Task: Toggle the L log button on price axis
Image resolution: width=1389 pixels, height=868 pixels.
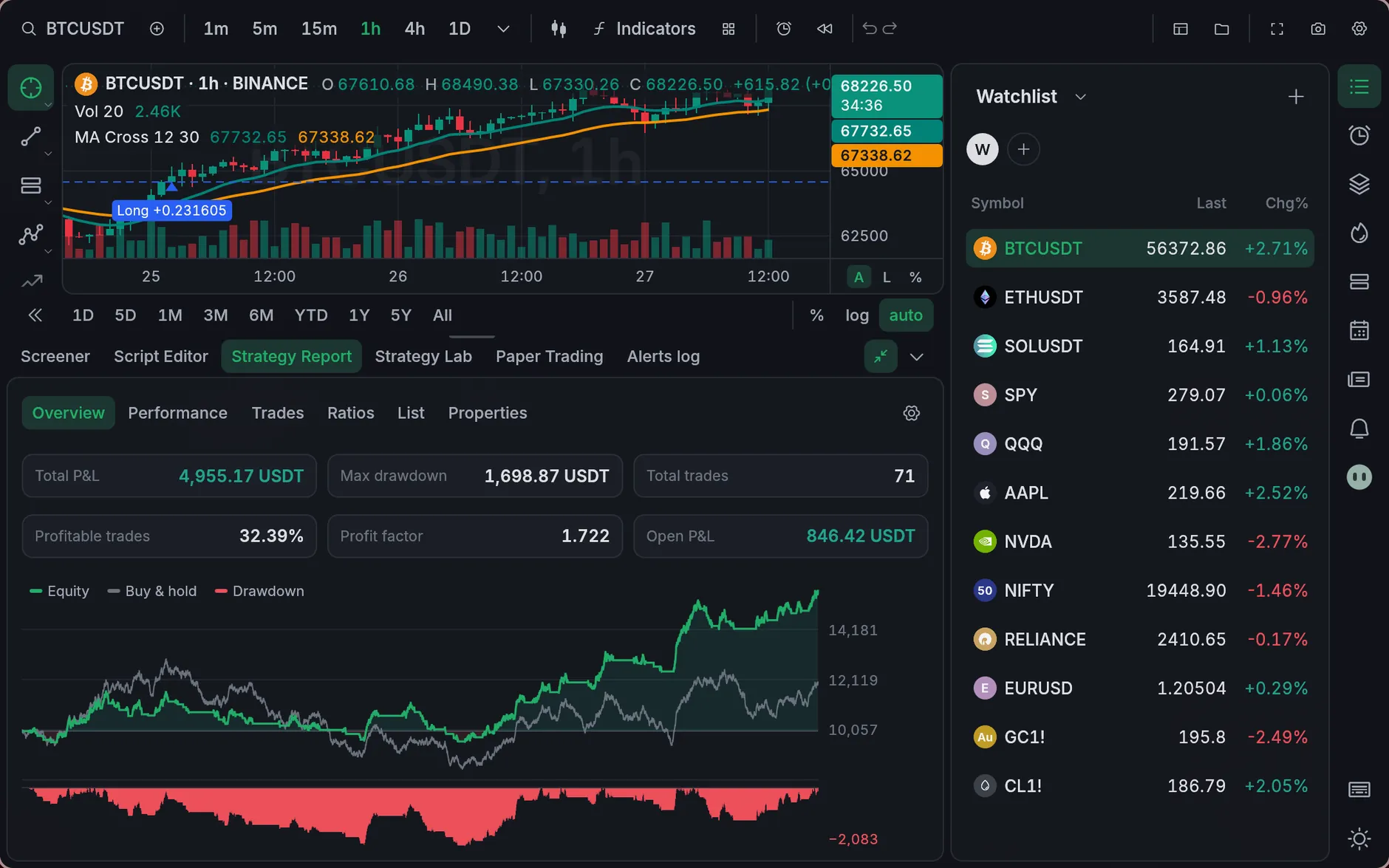Action: tap(887, 277)
